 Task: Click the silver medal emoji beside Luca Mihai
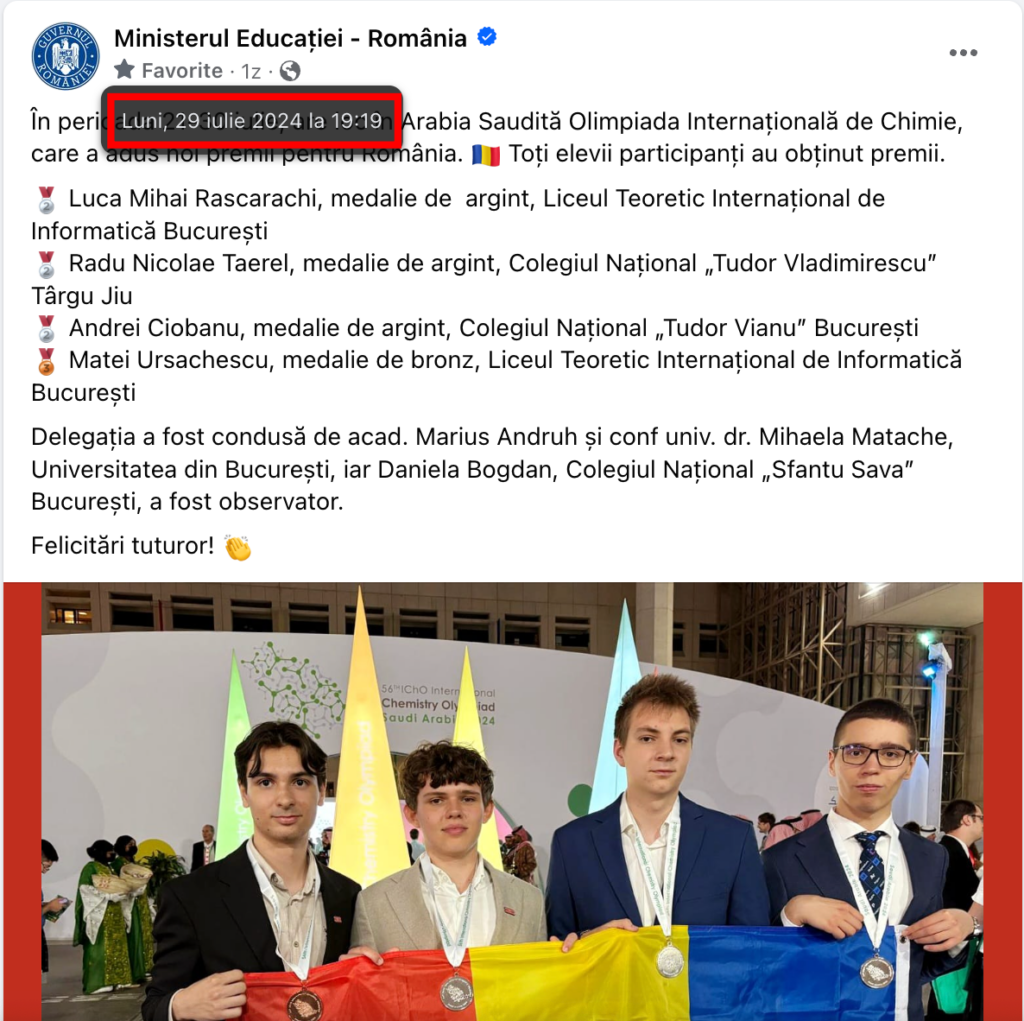coord(46,200)
